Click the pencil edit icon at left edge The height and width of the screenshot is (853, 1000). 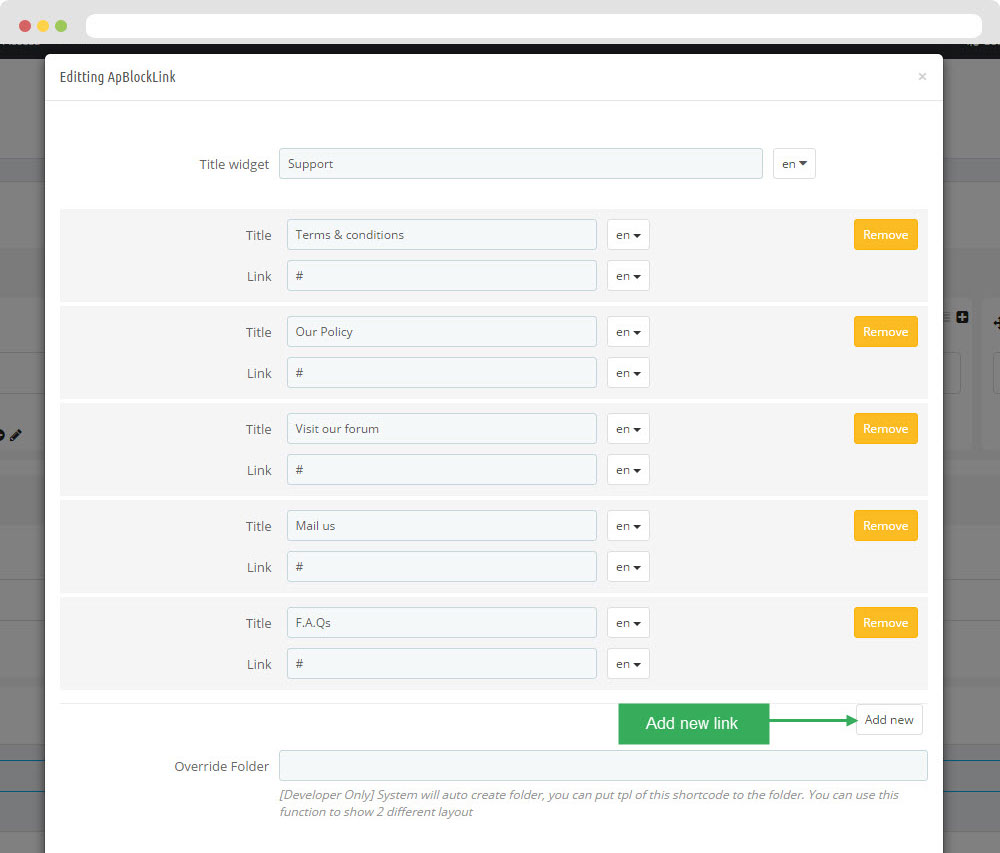[x=16, y=435]
